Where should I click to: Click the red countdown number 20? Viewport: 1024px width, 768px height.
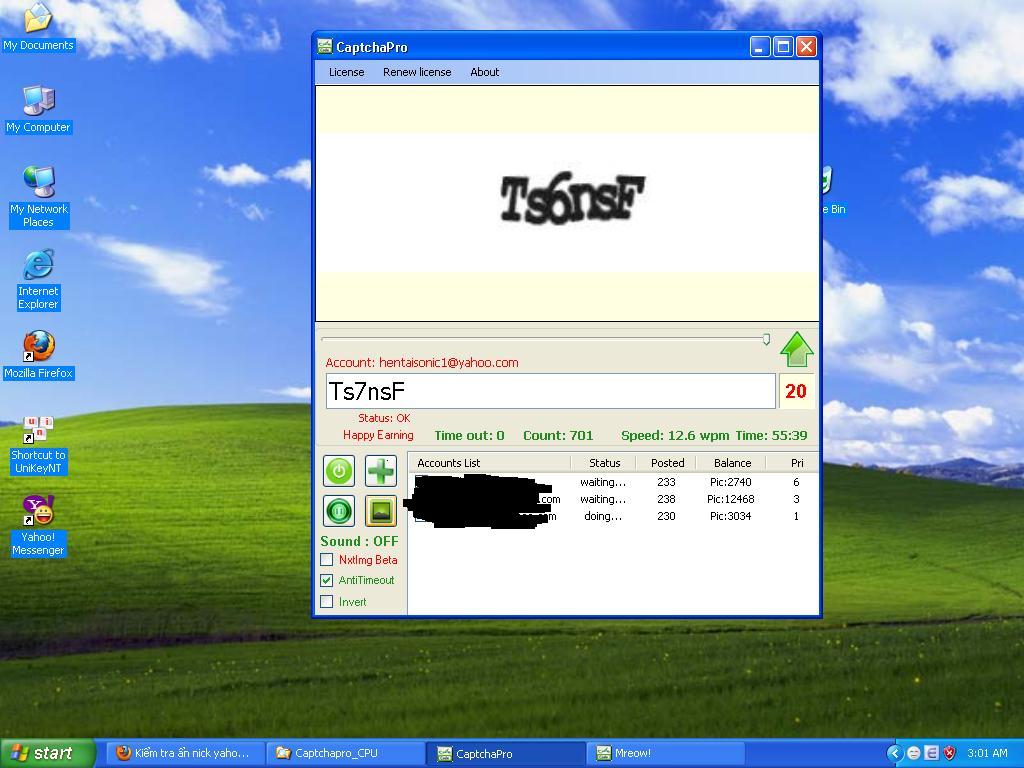click(795, 391)
